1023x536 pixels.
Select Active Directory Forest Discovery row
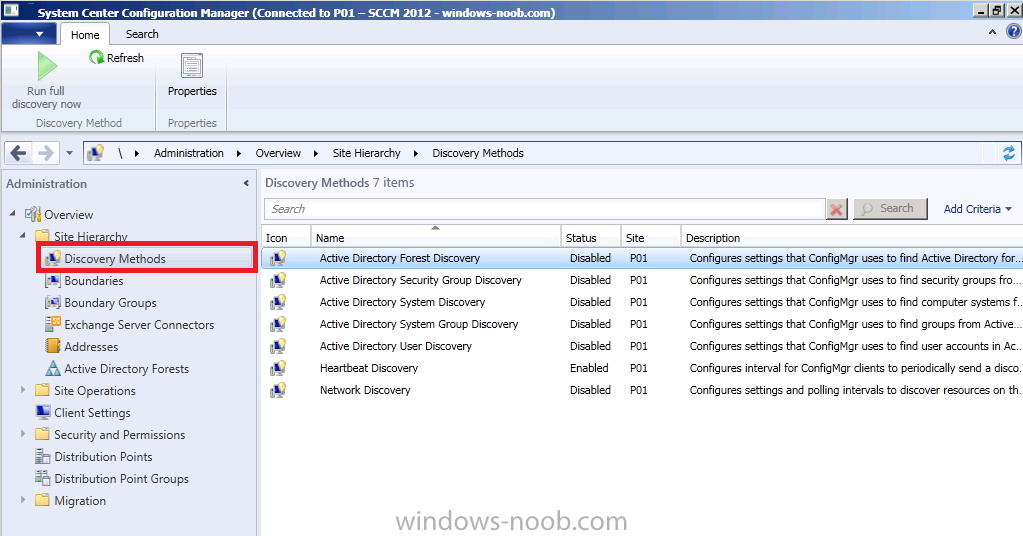pos(642,258)
